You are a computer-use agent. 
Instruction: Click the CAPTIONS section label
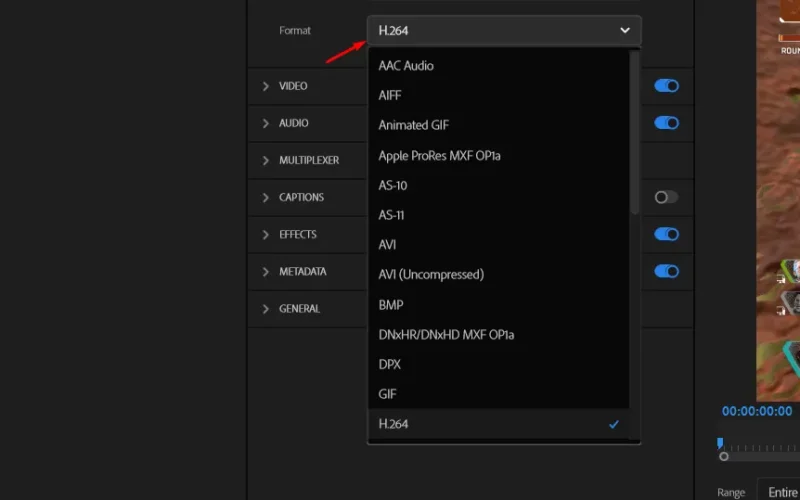coord(301,197)
